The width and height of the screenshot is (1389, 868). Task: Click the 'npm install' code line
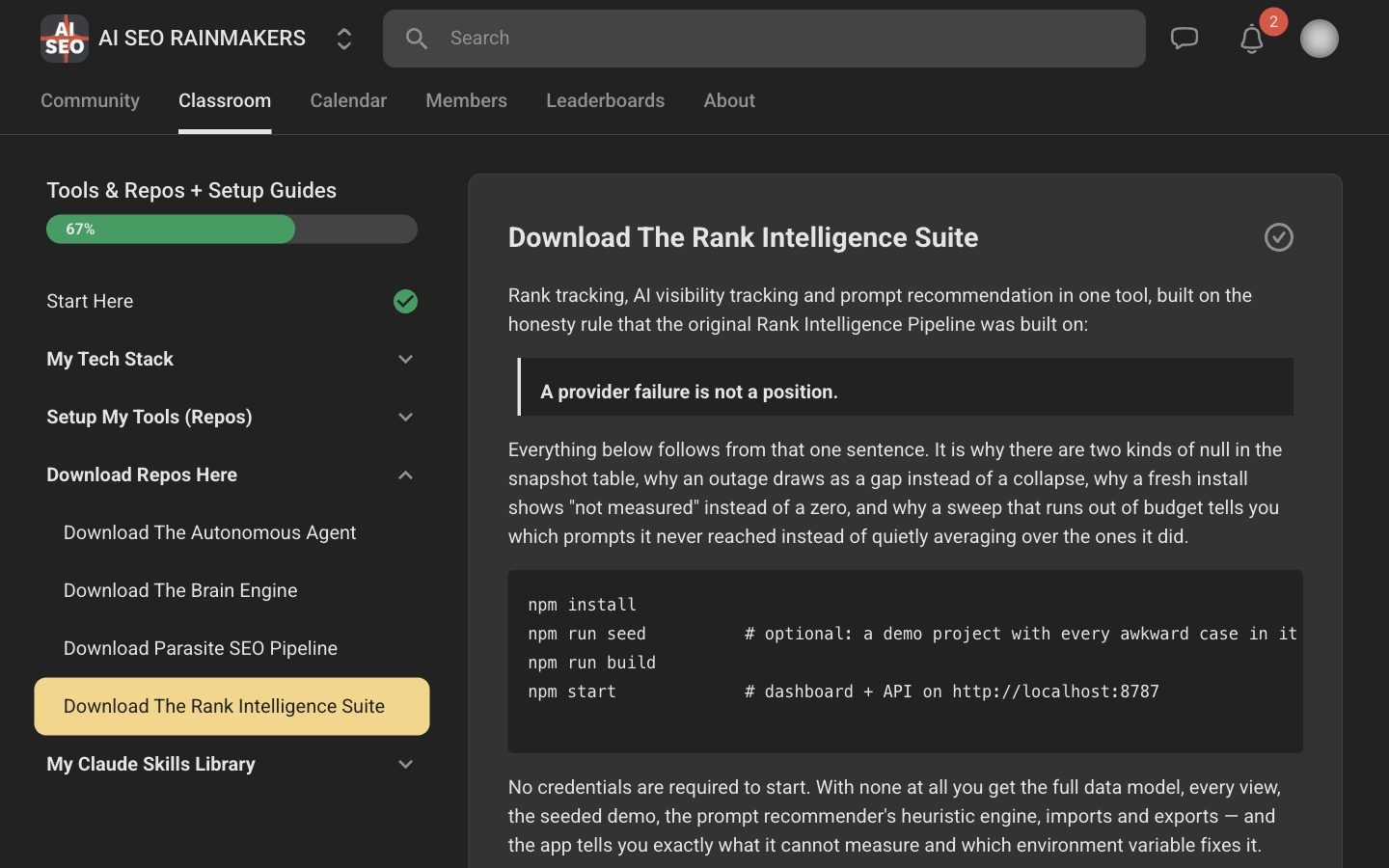click(582, 605)
